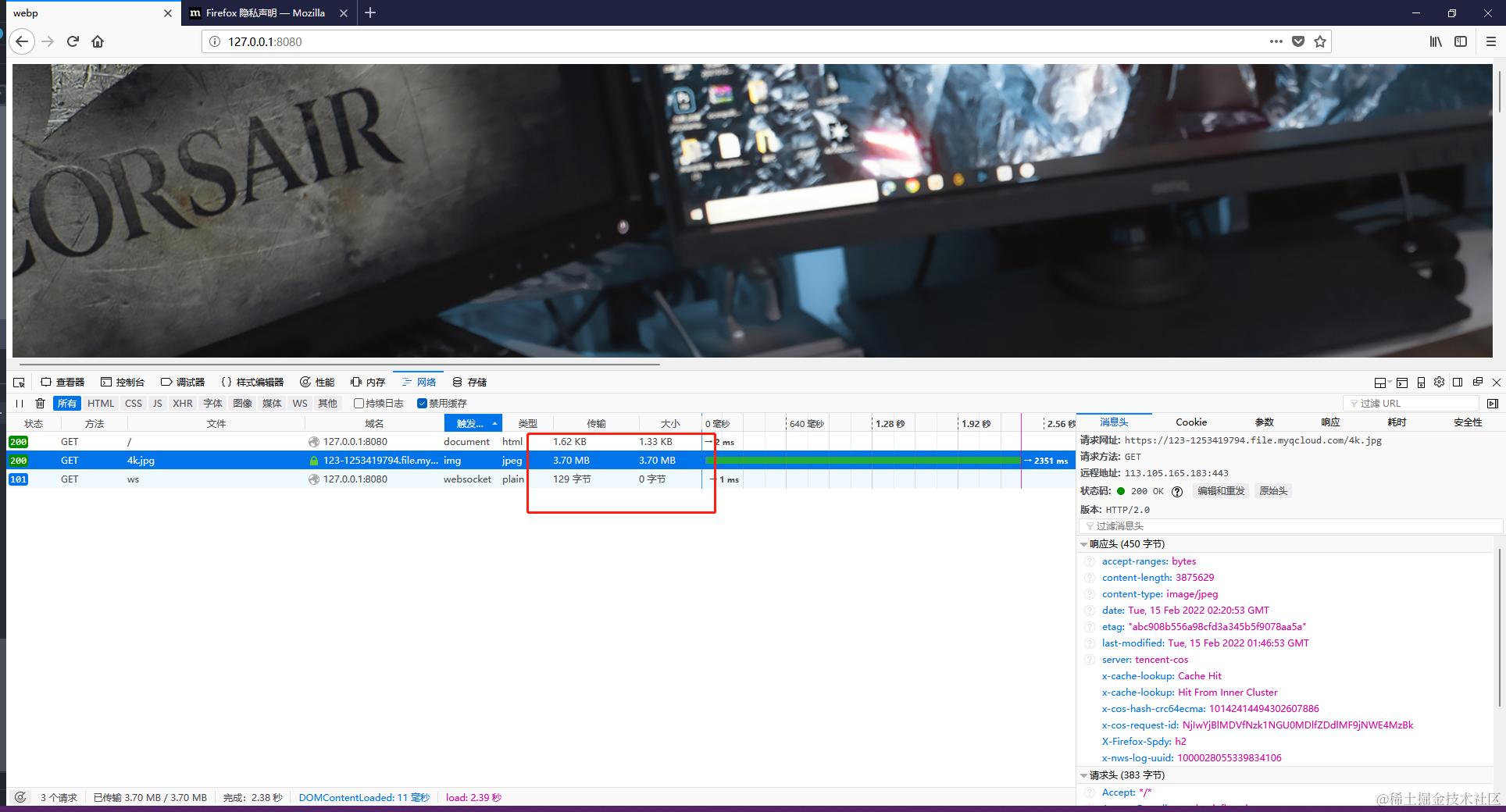Viewport: 1506px width, 812px height.
Task: Pause network recording
Action: coord(20,404)
